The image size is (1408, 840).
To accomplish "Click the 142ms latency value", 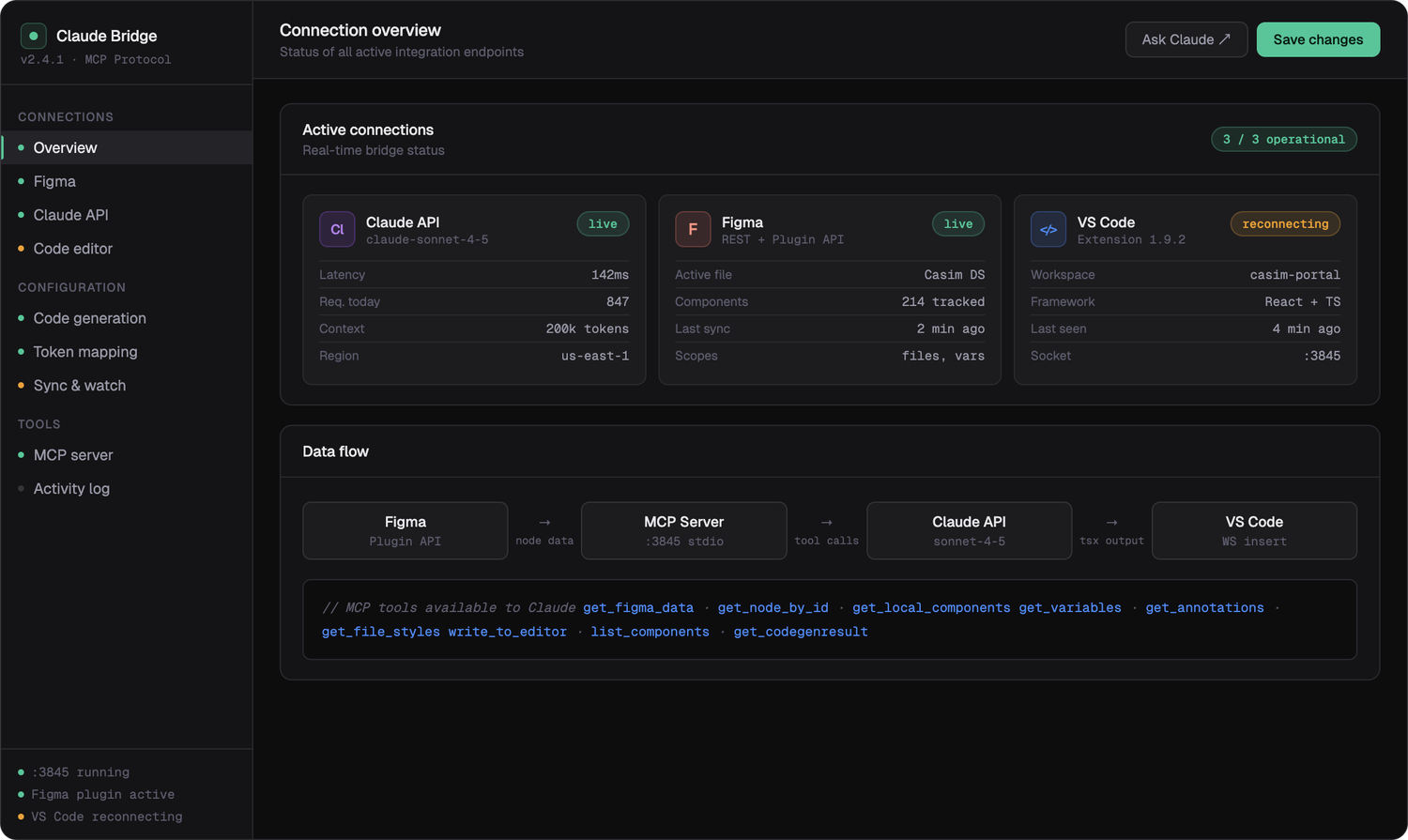I will (610, 275).
